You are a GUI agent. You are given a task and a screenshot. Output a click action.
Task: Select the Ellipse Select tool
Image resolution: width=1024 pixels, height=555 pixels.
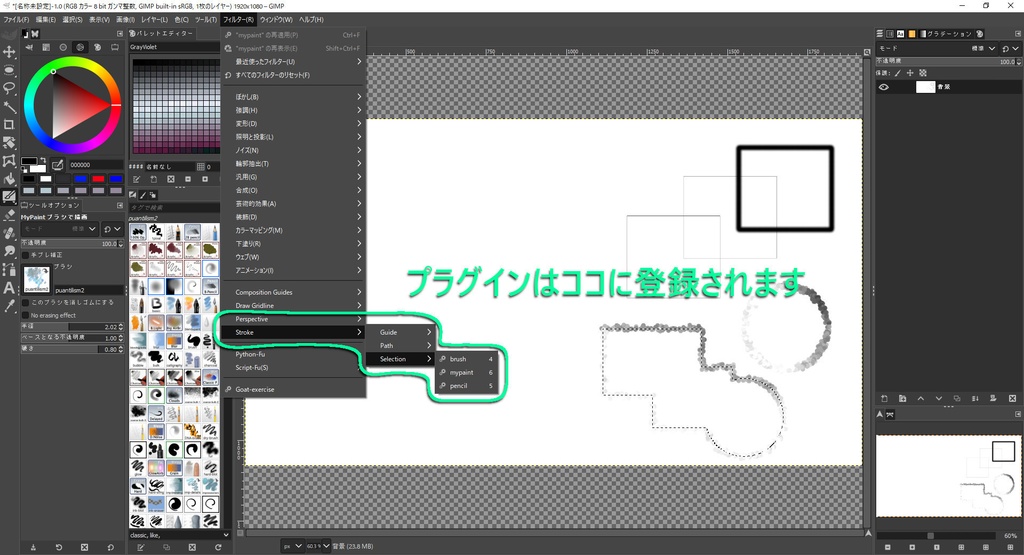tap(9, 69)
